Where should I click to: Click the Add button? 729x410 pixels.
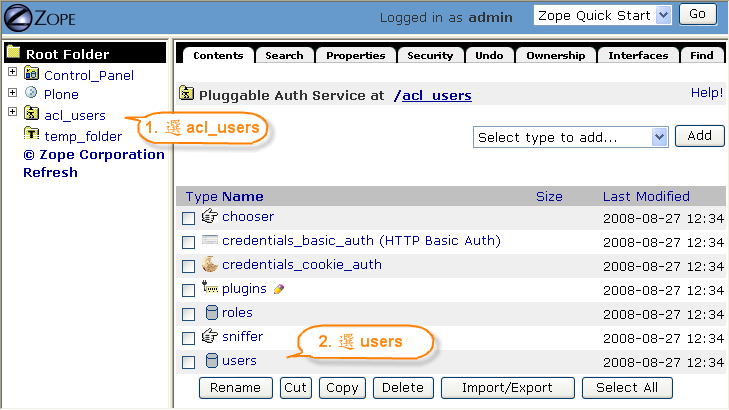tap(699, 136)
